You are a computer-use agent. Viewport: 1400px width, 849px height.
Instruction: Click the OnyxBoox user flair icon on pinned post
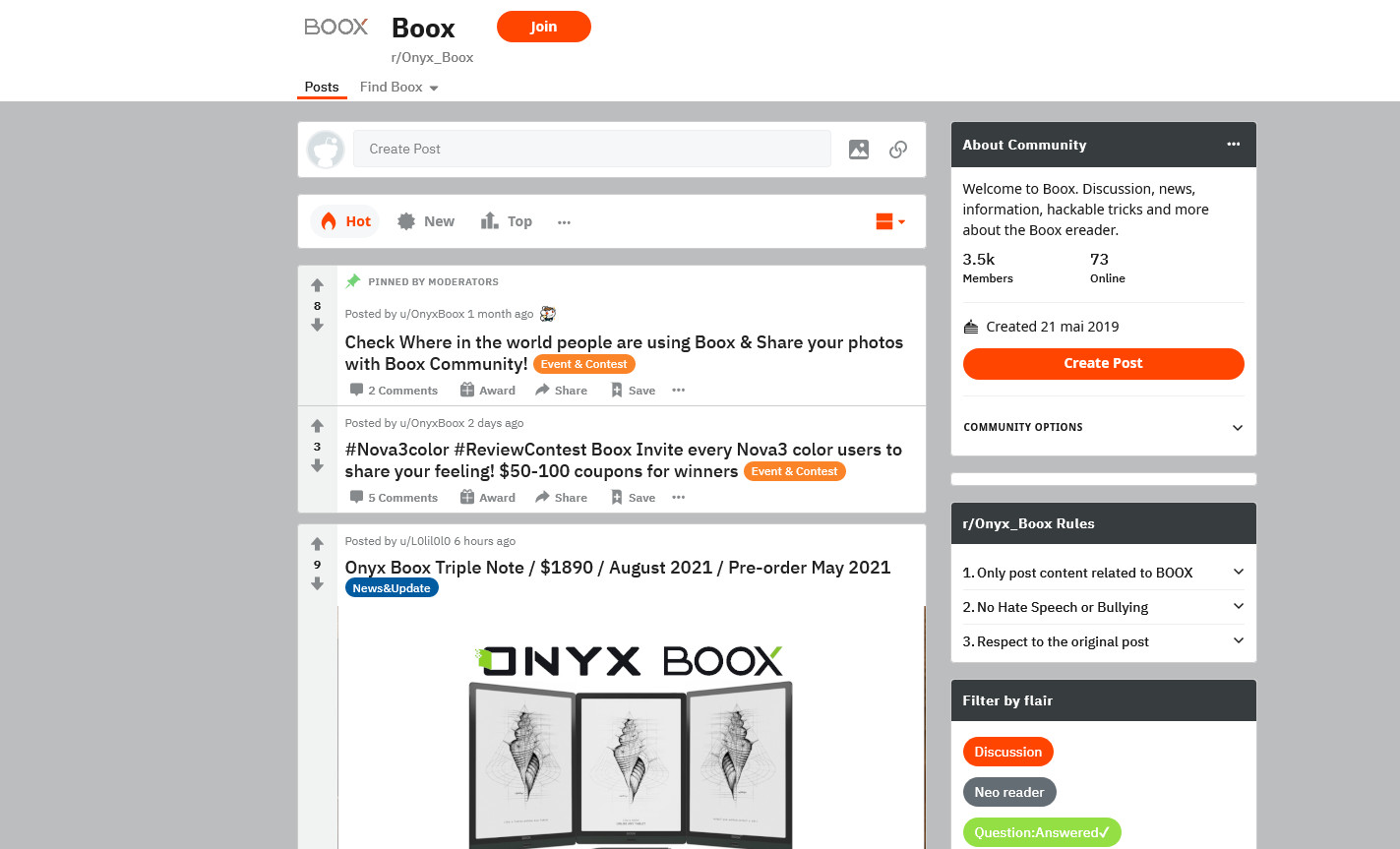[548, 314]
